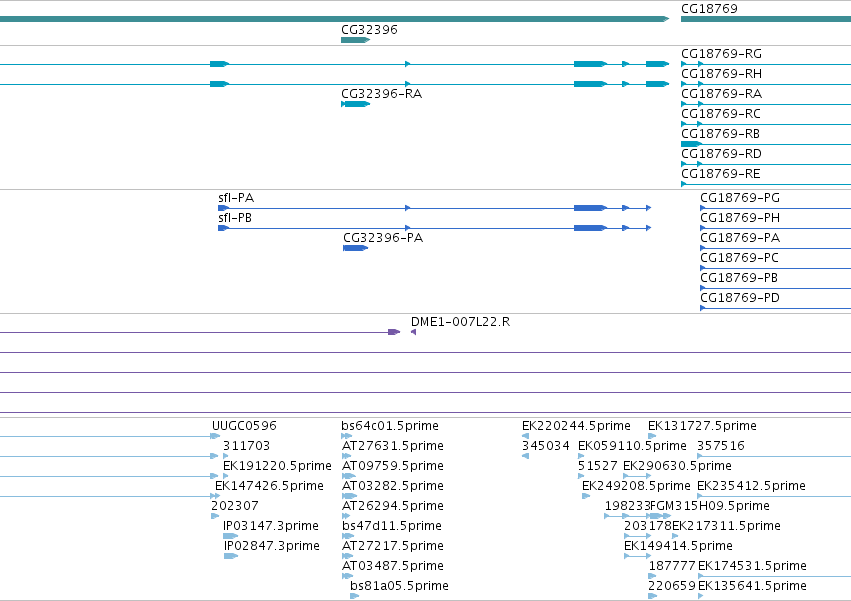Image resolution: width=851 pixels, height=601 pixels.
Task: Click the 203178 EST label
Action: click(x=647, y=526)
